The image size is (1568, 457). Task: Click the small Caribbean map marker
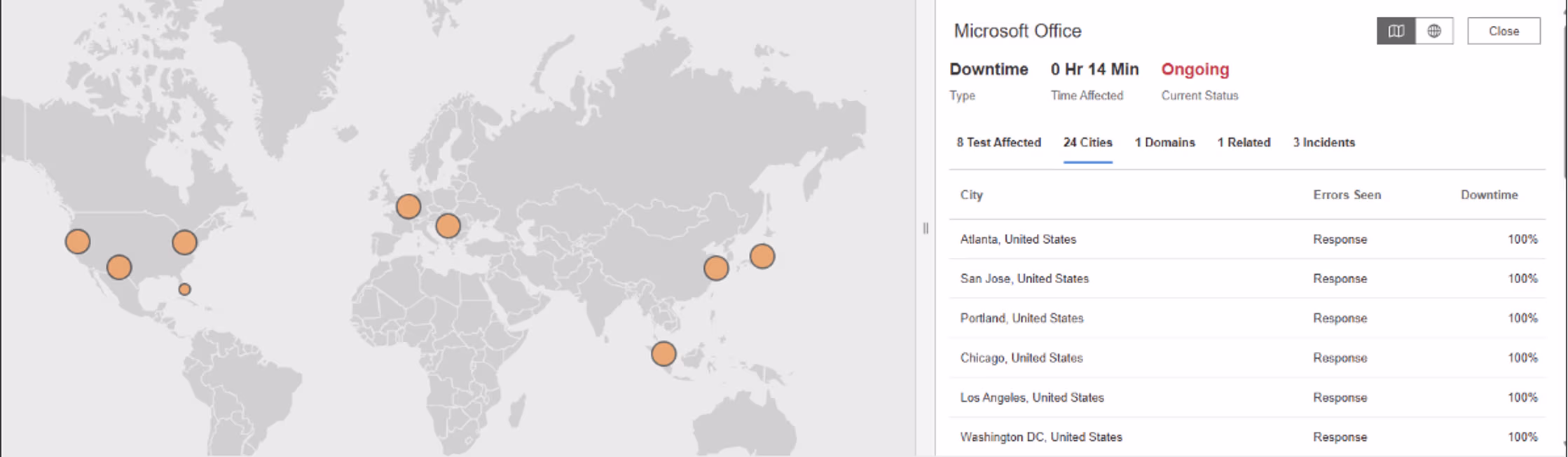coord(184,289)
